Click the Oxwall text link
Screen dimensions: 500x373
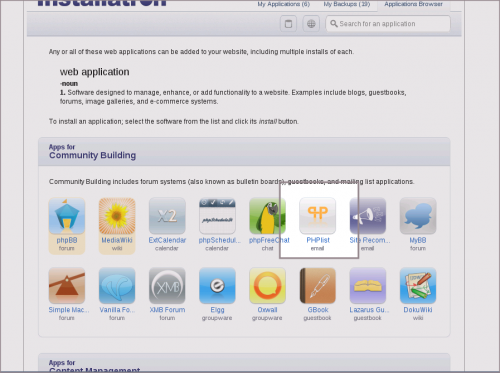click(x=267, y=310)
